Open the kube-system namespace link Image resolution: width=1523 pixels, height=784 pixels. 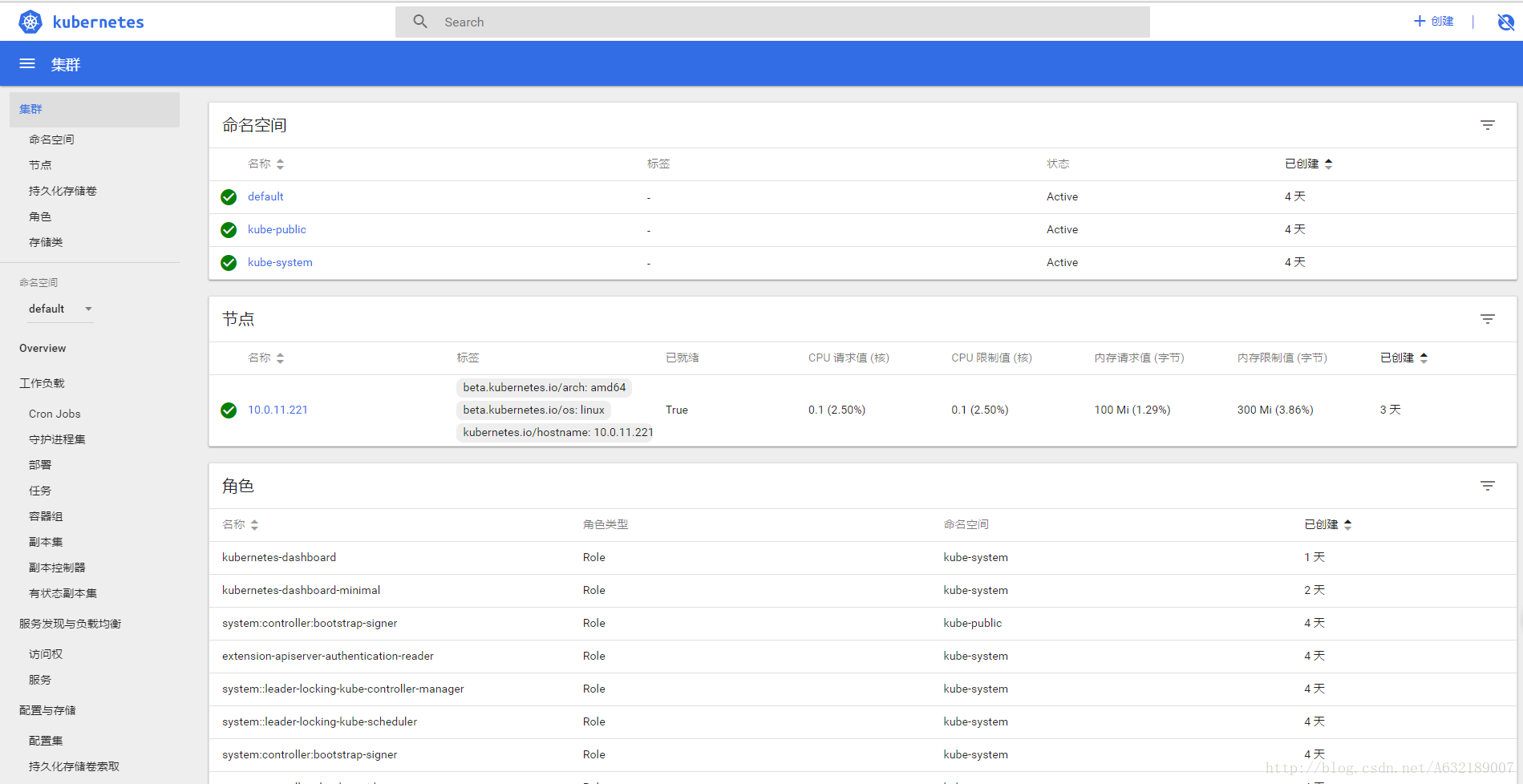click(280, 262)
